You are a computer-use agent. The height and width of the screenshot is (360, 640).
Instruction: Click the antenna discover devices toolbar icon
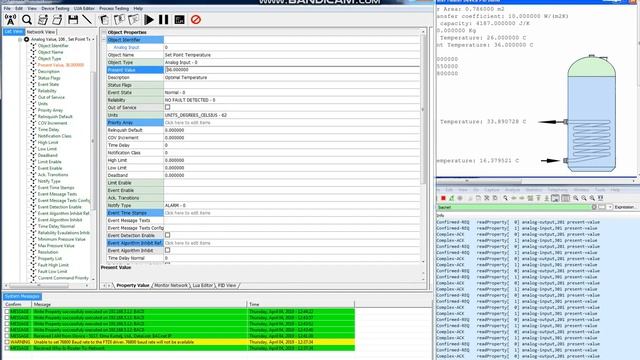(10, 20)
